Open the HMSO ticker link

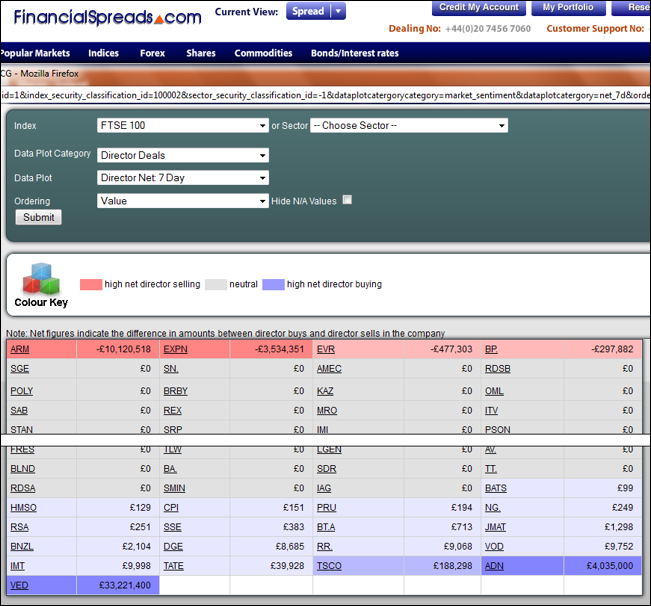coord(23,507)
